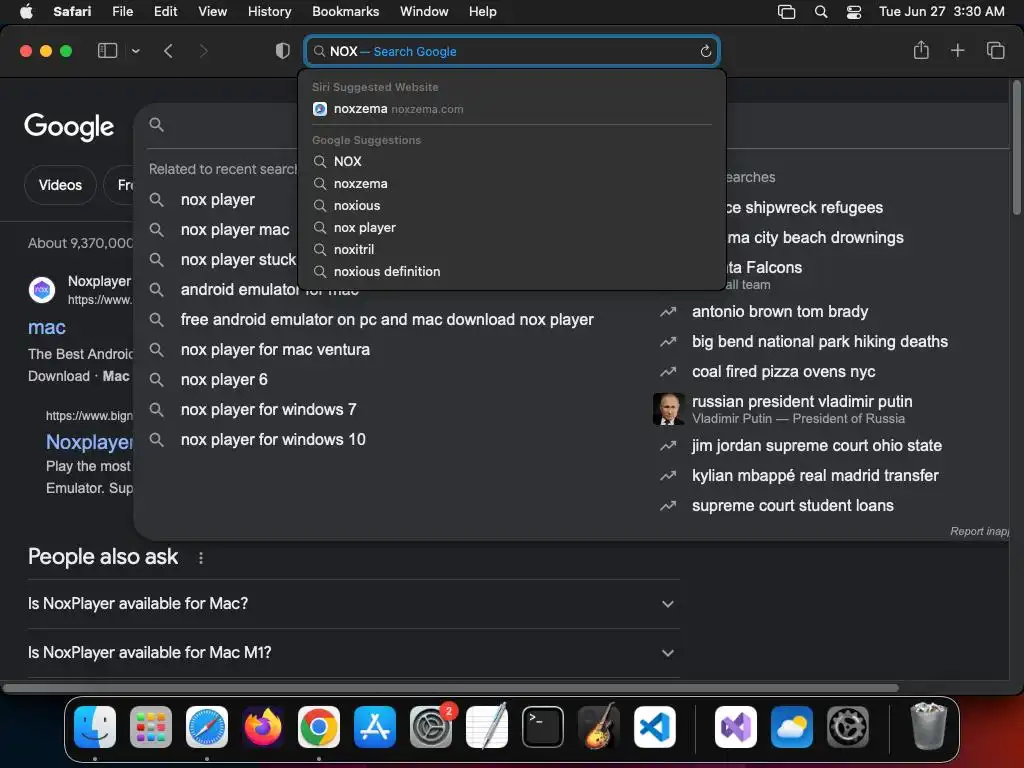The width and height of the screenshot is (1024, 768).
Task: Expand Is NoxPlayer available for Mac?
Action: click(353, 603)
